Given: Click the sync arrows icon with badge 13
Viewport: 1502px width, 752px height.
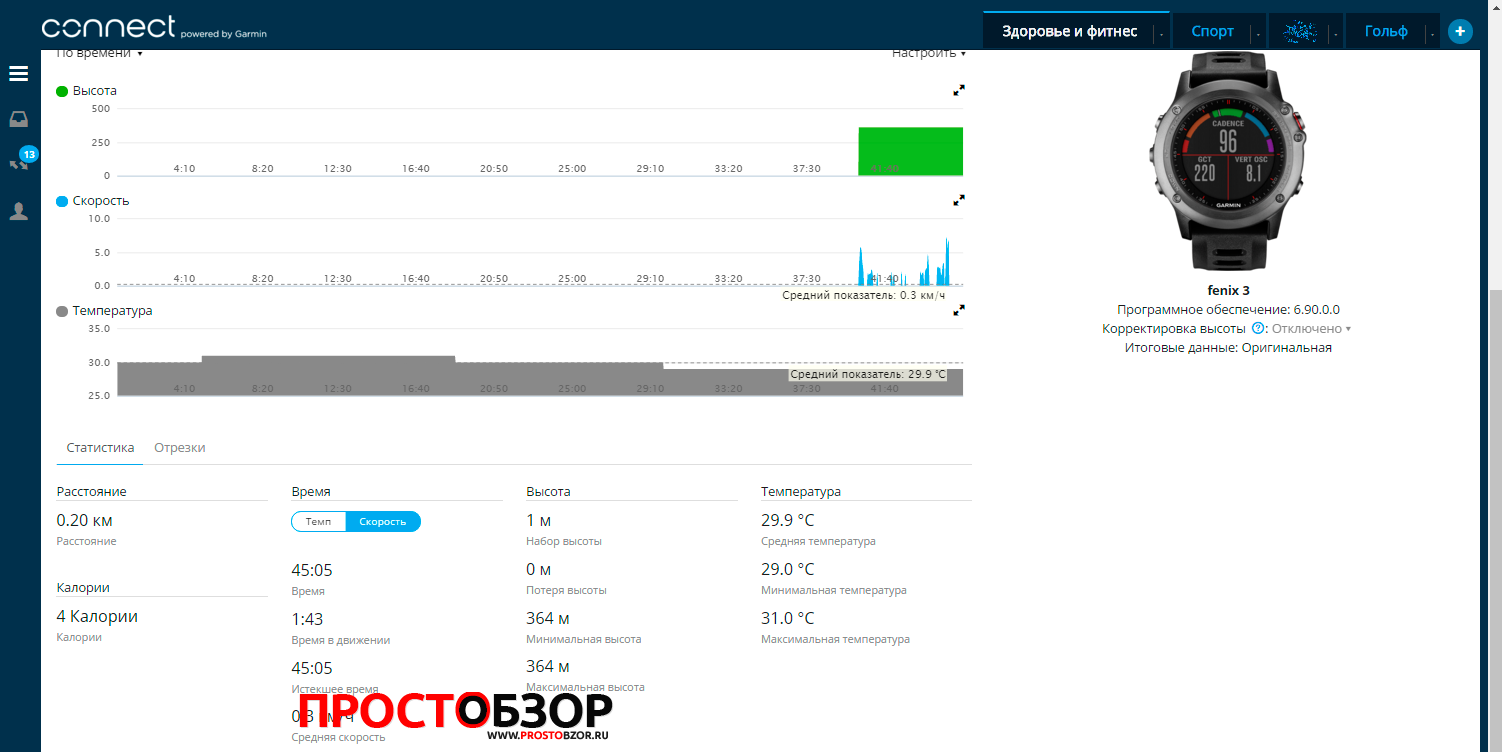Looking at the screenshot, I should pos(18,162).
